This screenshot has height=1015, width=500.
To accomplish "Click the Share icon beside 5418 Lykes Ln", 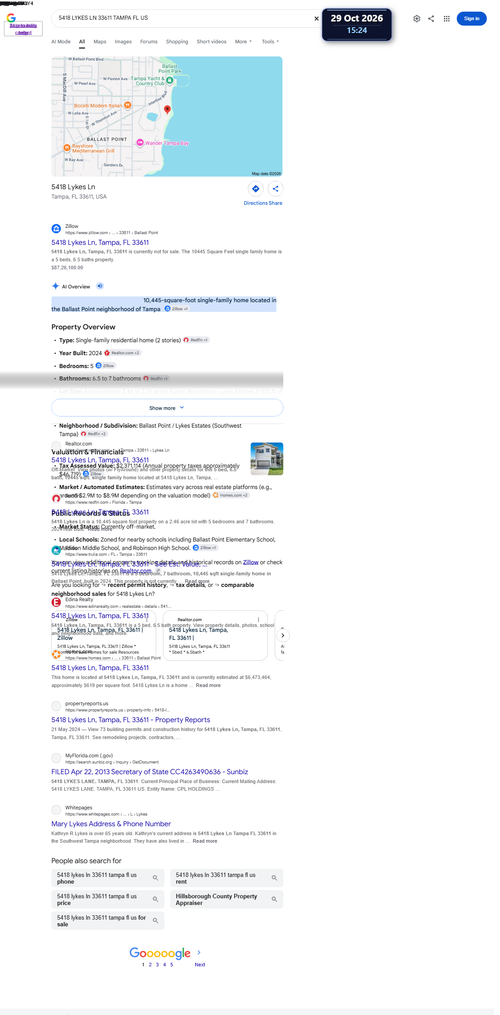I will [275, 188].
